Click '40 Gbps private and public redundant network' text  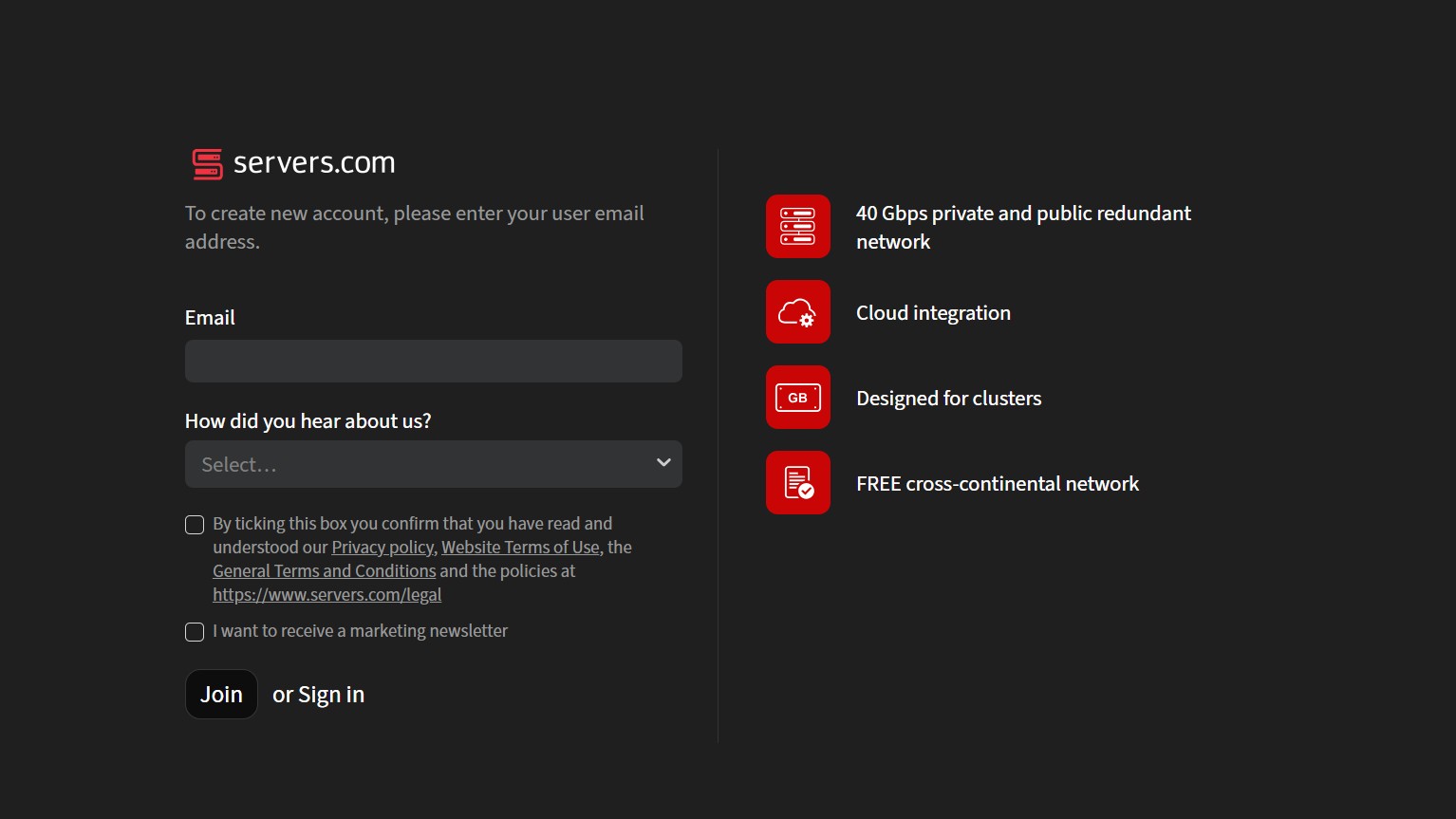pyautogui.click(x=1023, y=228)
